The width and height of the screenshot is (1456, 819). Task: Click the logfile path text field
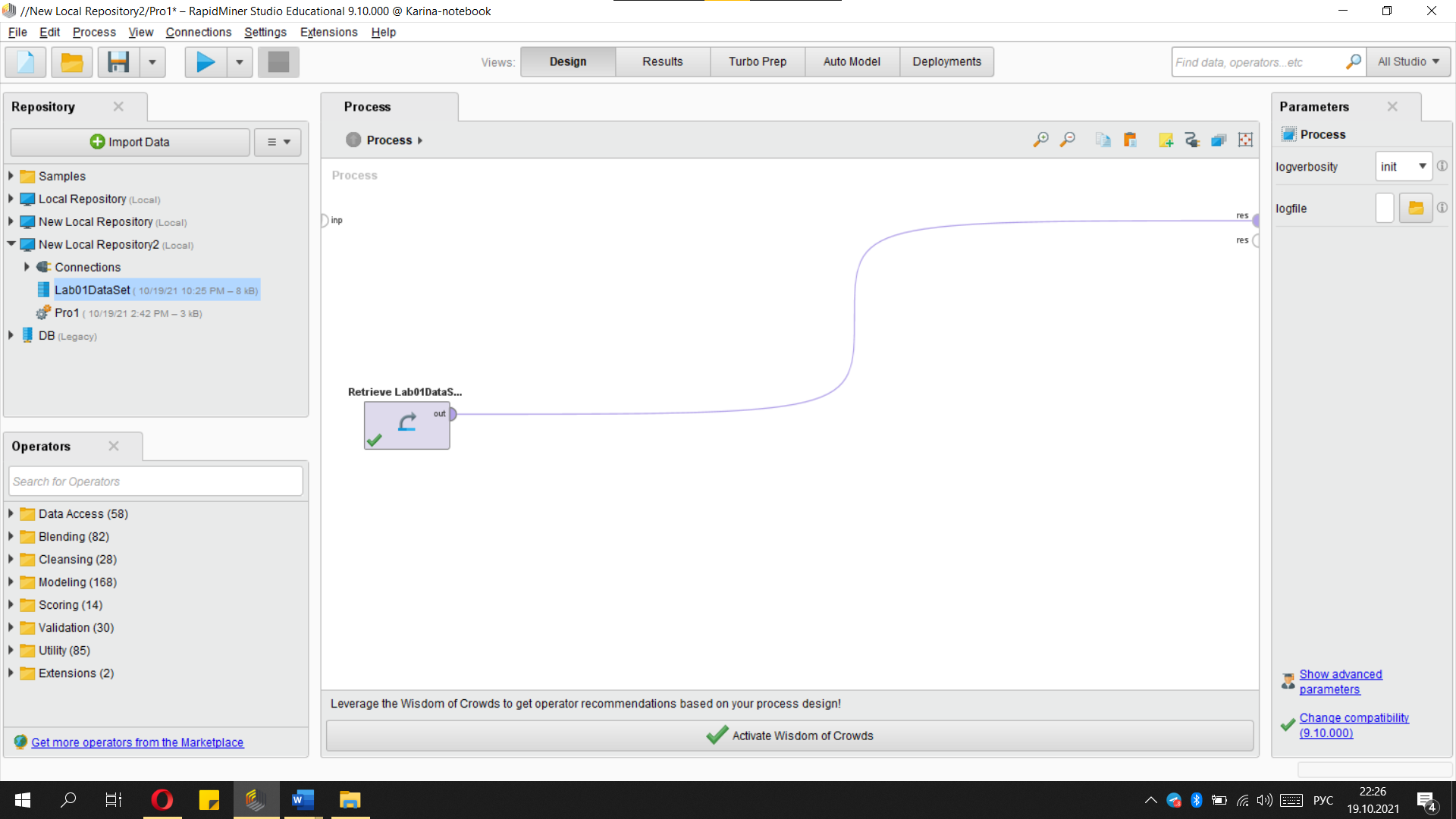click(1385, 208)
